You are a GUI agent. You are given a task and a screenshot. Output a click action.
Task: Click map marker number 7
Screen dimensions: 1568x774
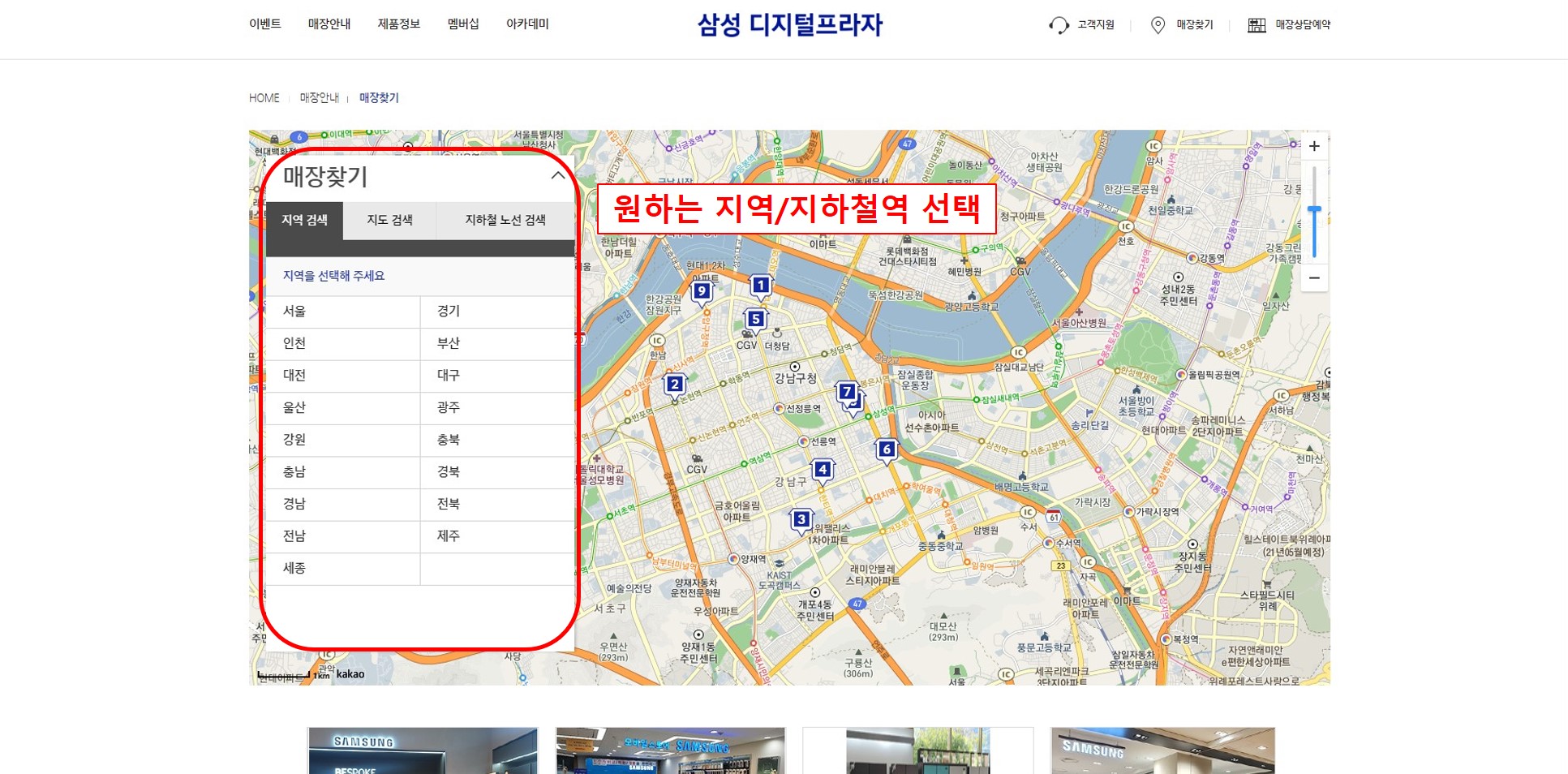coord(847,393)
